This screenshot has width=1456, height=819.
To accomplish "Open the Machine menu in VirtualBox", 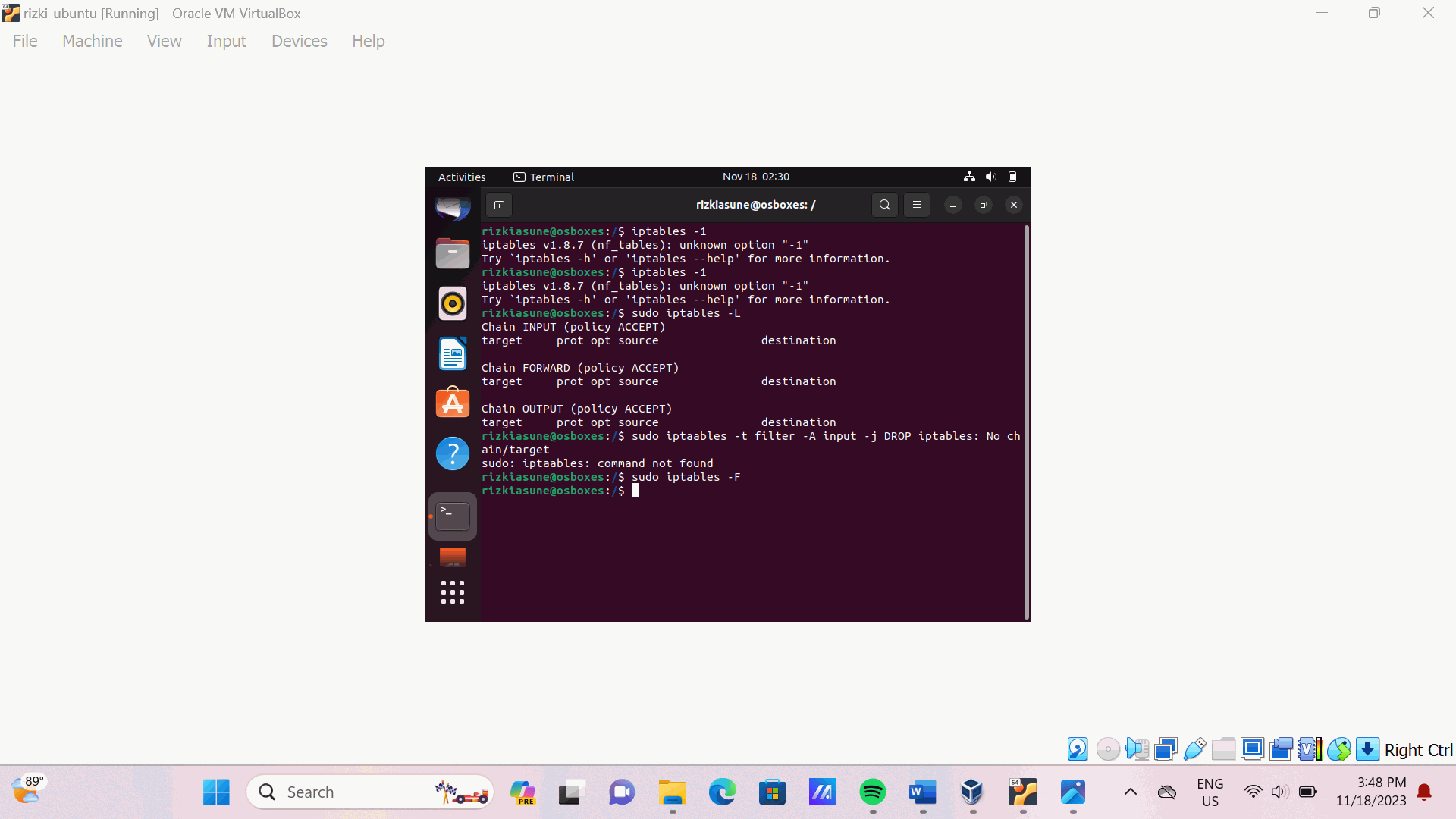I will click(x=93, y=41).
